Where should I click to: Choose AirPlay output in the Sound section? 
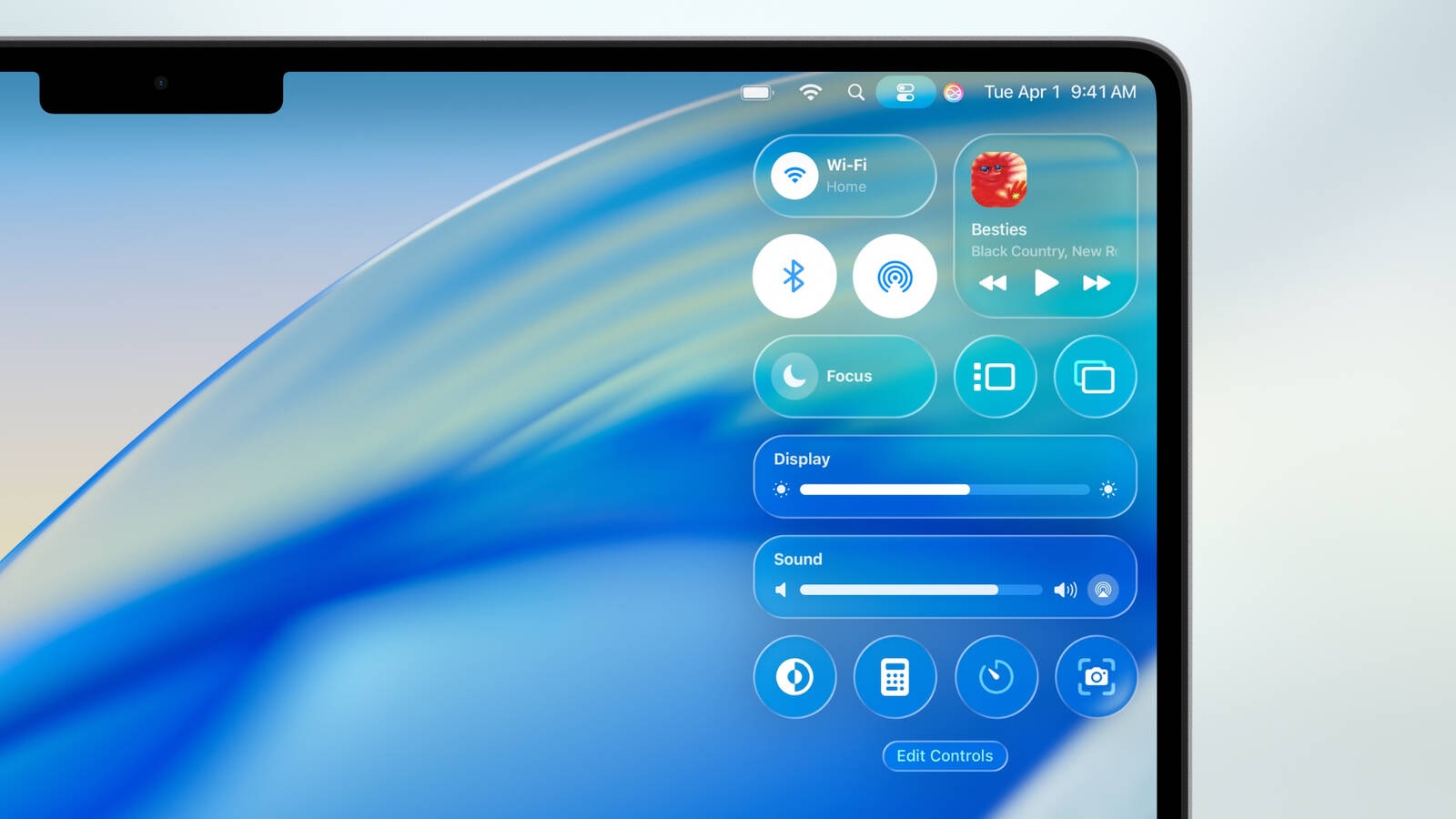pos(1103,590)
